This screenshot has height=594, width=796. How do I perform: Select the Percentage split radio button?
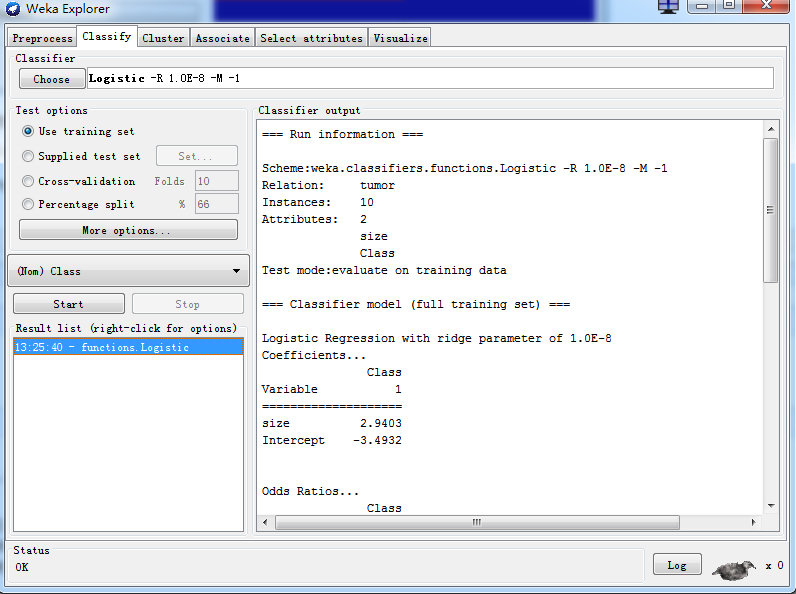coord(28,204)
